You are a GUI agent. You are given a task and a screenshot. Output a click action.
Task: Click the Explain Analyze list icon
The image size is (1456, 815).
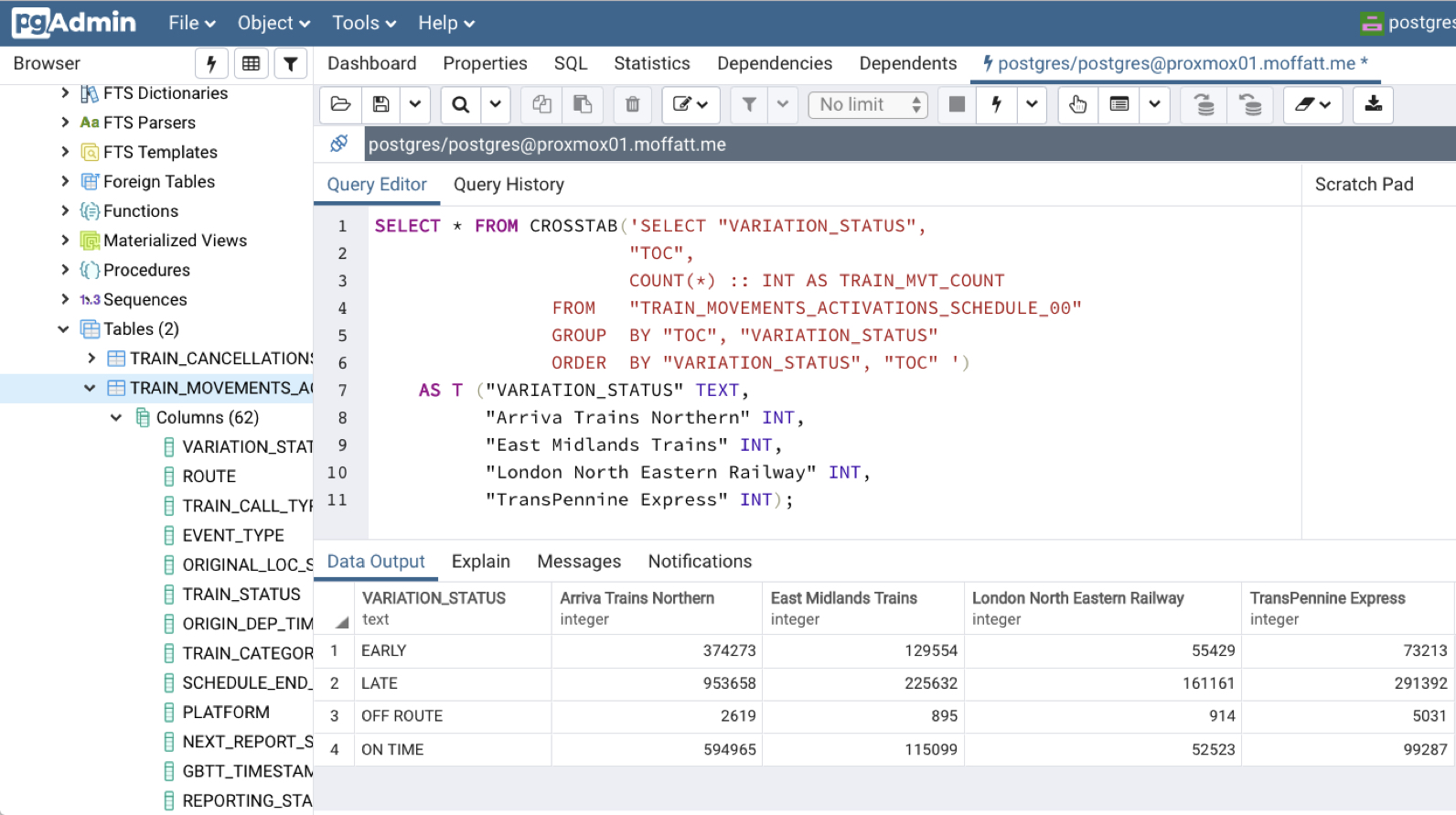pyautogui.click(x=1119, y=104)
